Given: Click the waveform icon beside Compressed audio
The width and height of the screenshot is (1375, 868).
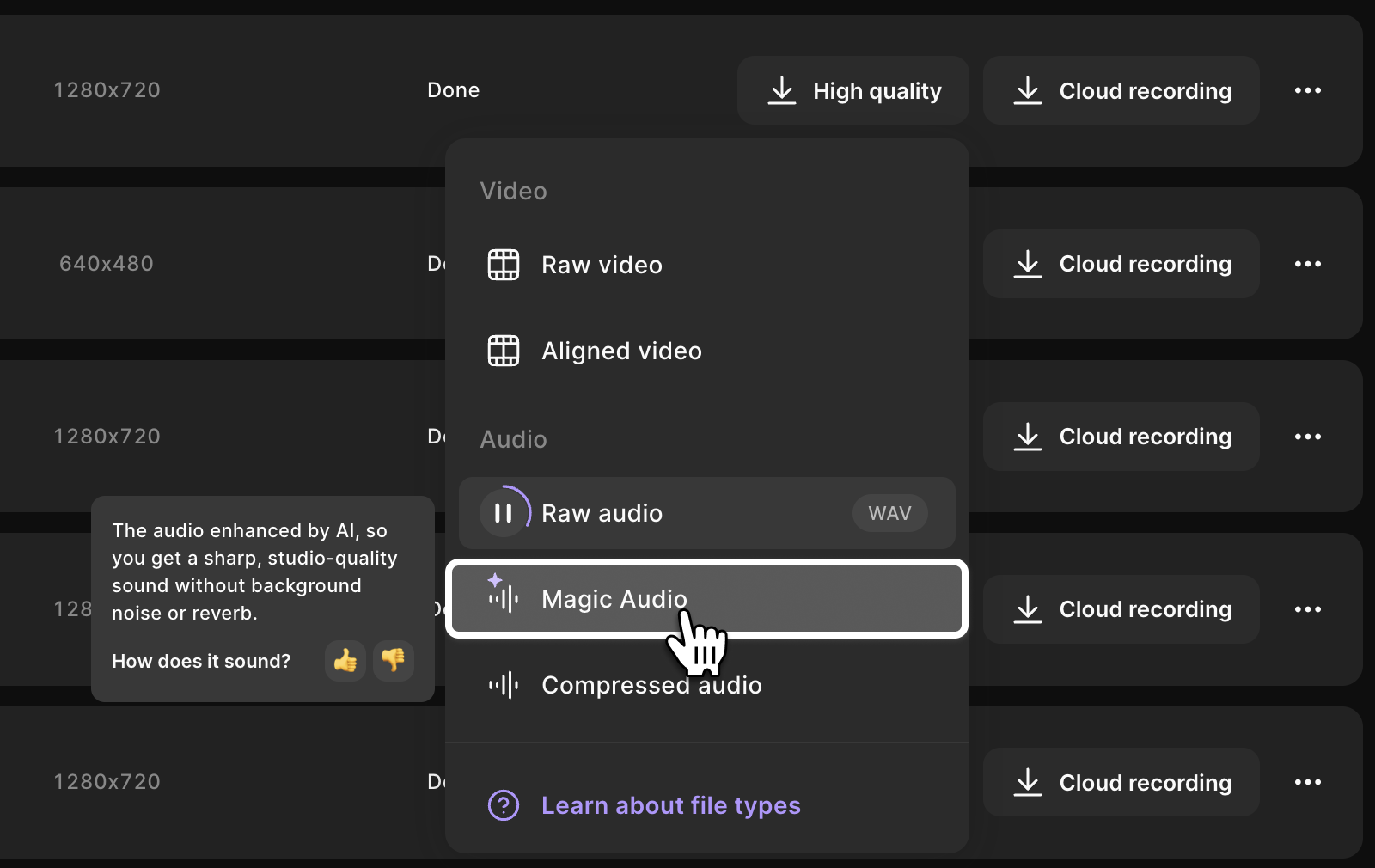Looking at the screenshot, I should (504, 685).
